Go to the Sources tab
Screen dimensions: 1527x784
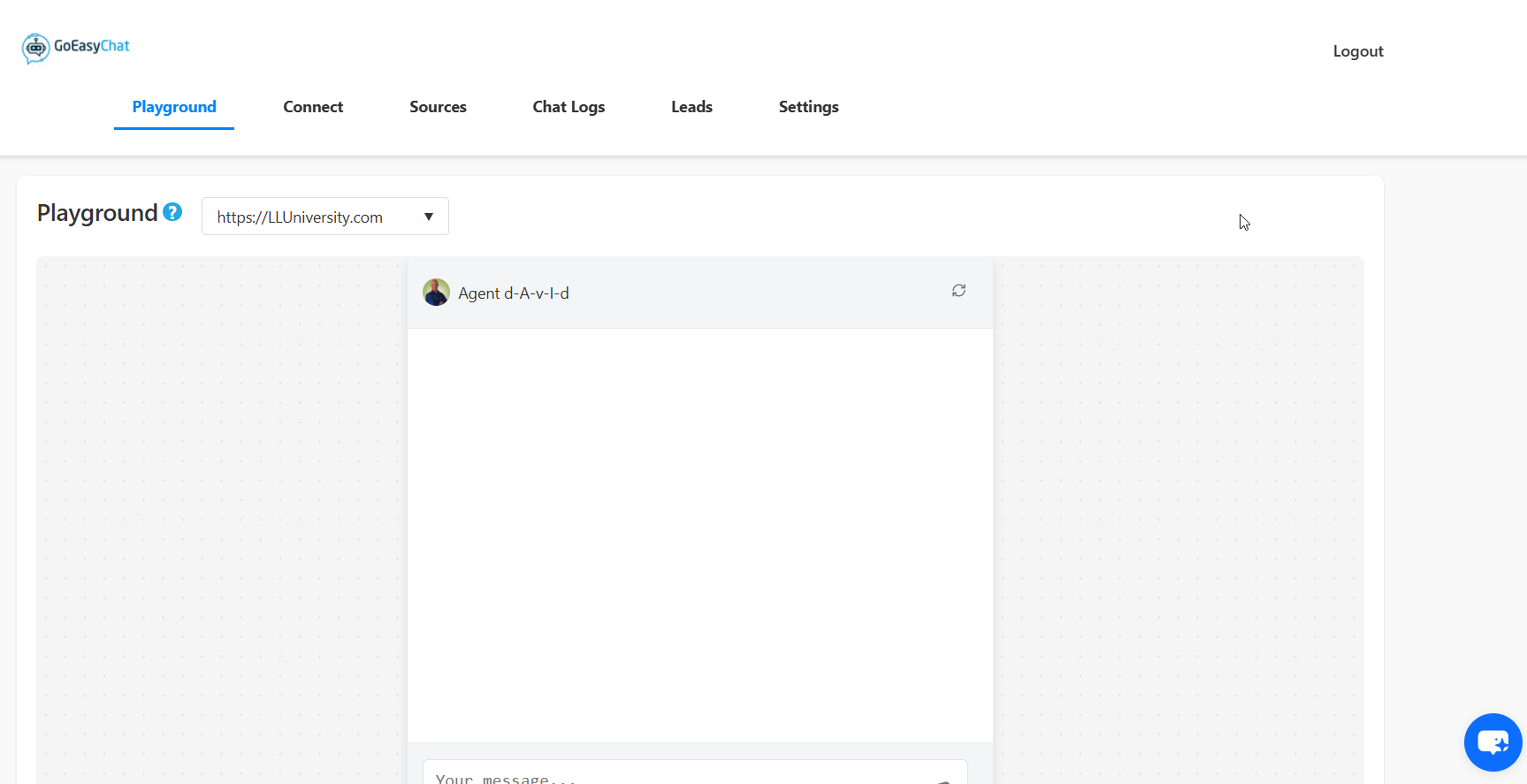point(438,107)
